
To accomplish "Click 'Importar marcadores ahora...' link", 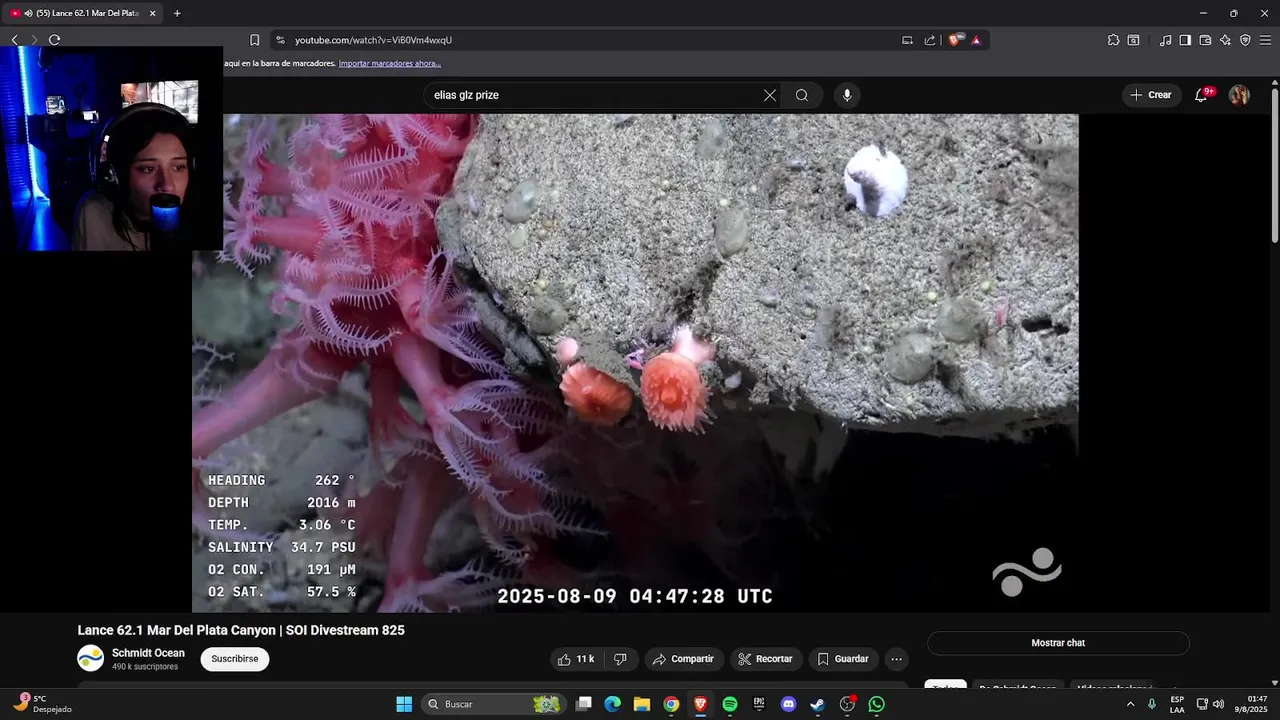I will point(390,63).
